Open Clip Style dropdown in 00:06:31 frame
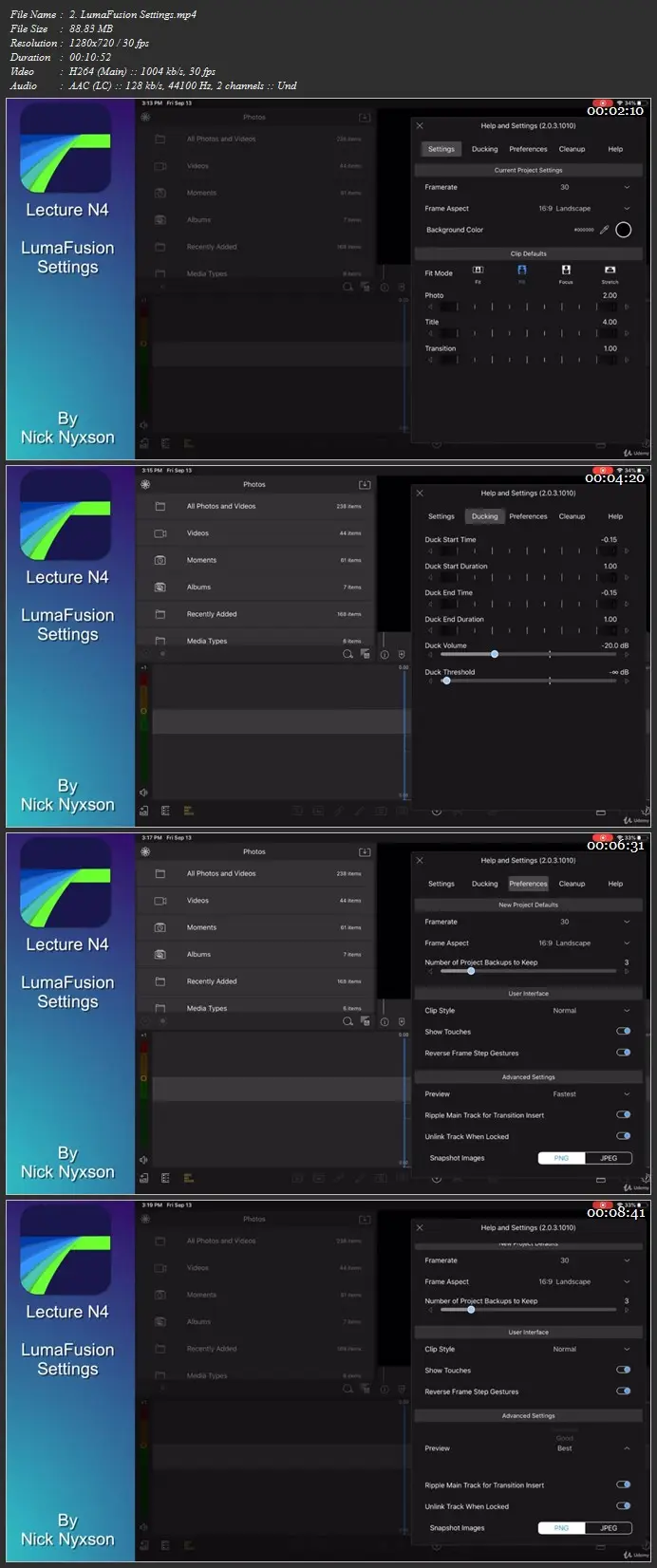 [627, 1011]
